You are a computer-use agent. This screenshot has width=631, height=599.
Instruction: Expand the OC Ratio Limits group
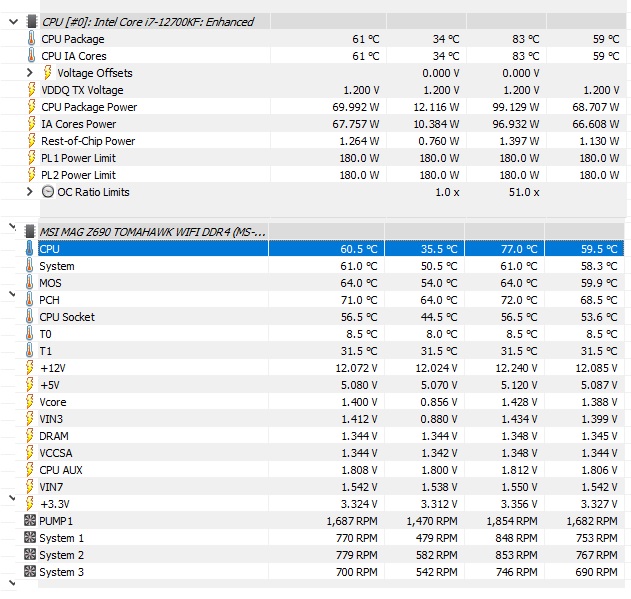30,192
